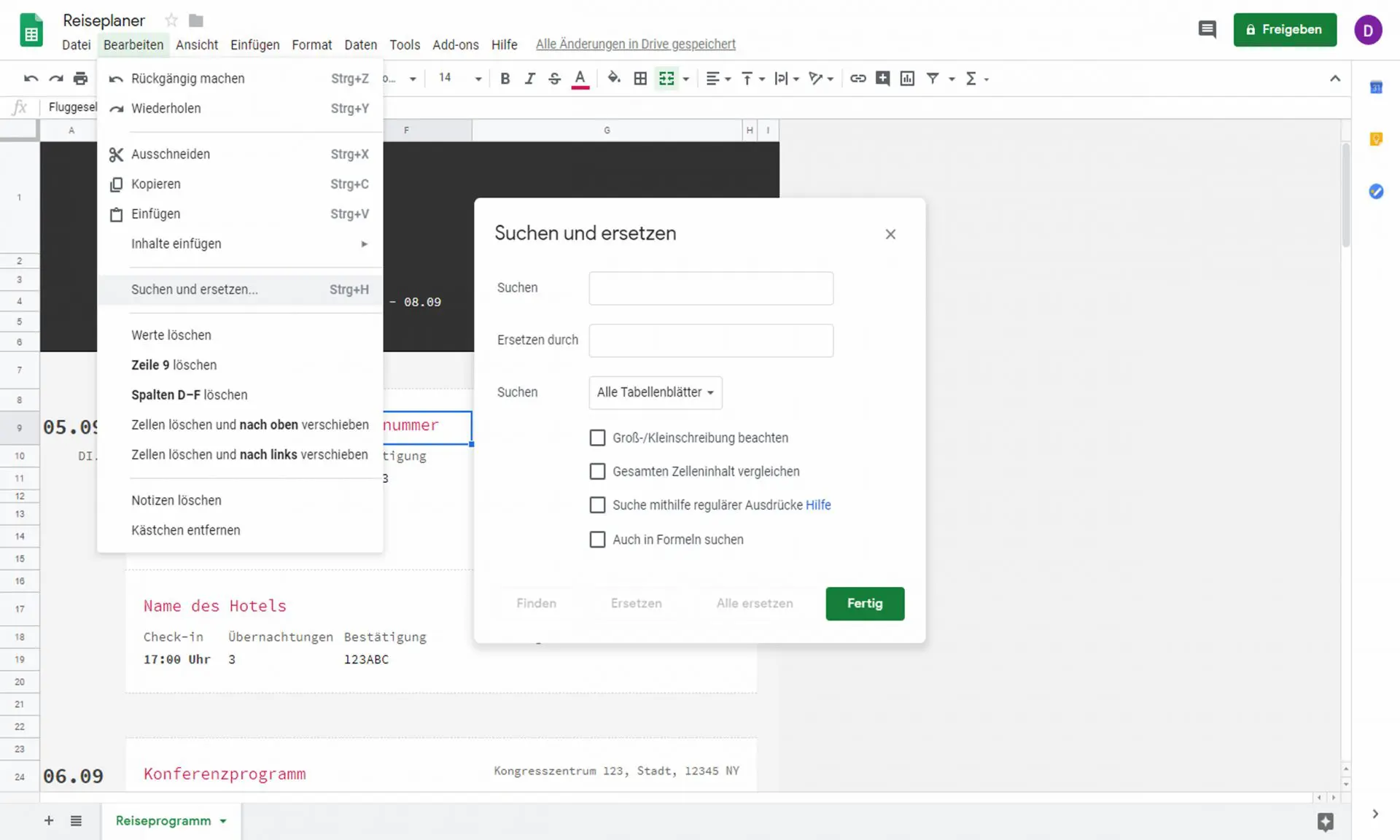The image size is (1400, 840).
Task: Click the Suchen input field
Action: [x=711, y=289]
